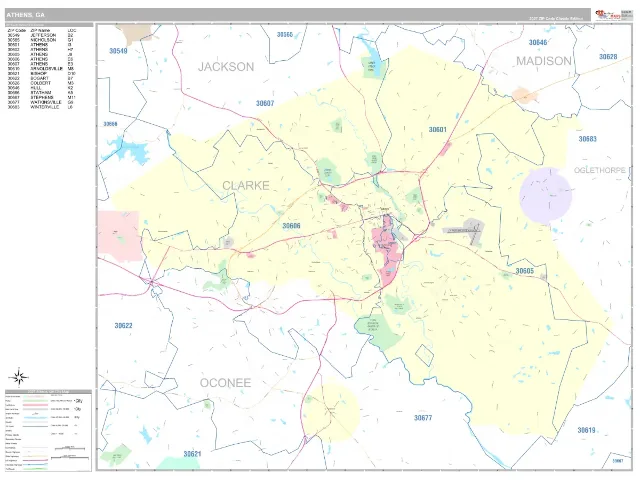
Task: Select the MADISON county label
Action: tap(544, 61)
